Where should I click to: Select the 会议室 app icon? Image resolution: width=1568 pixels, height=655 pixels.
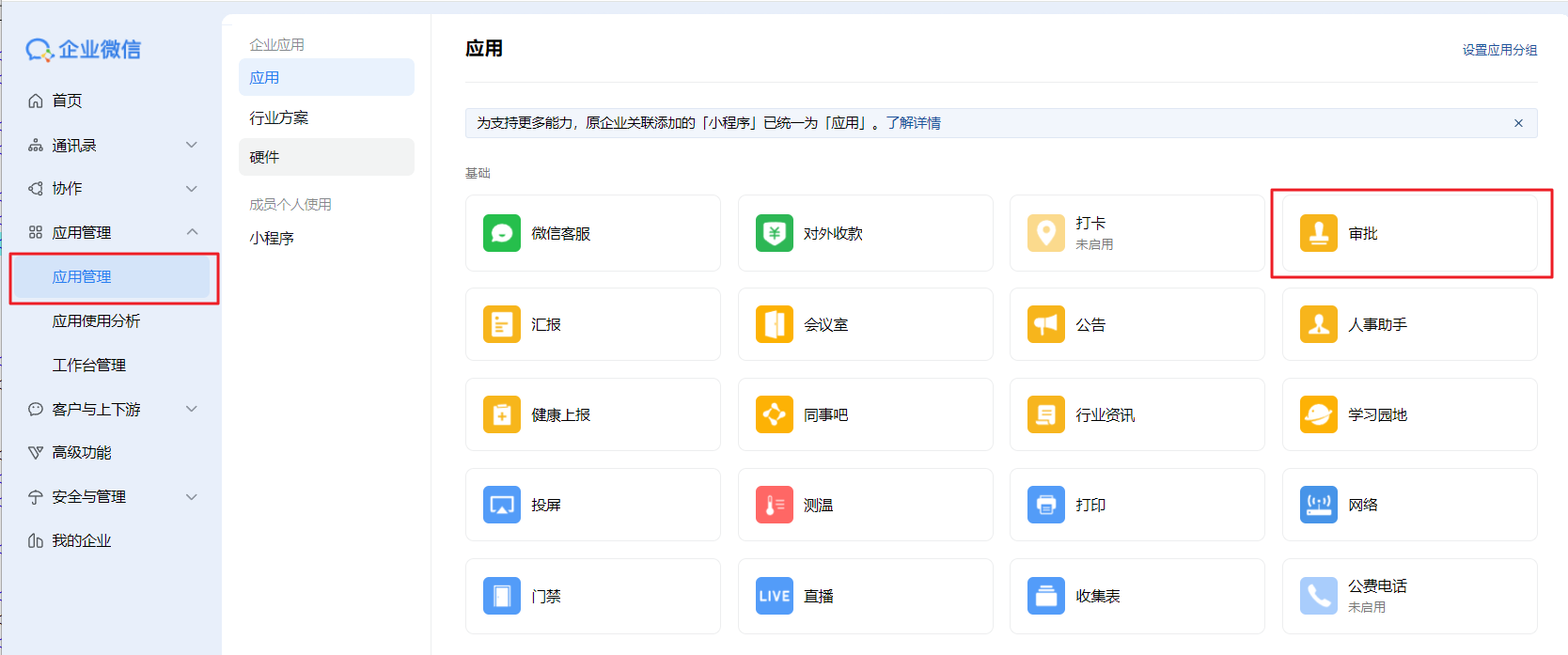click(x=774, y=324)
